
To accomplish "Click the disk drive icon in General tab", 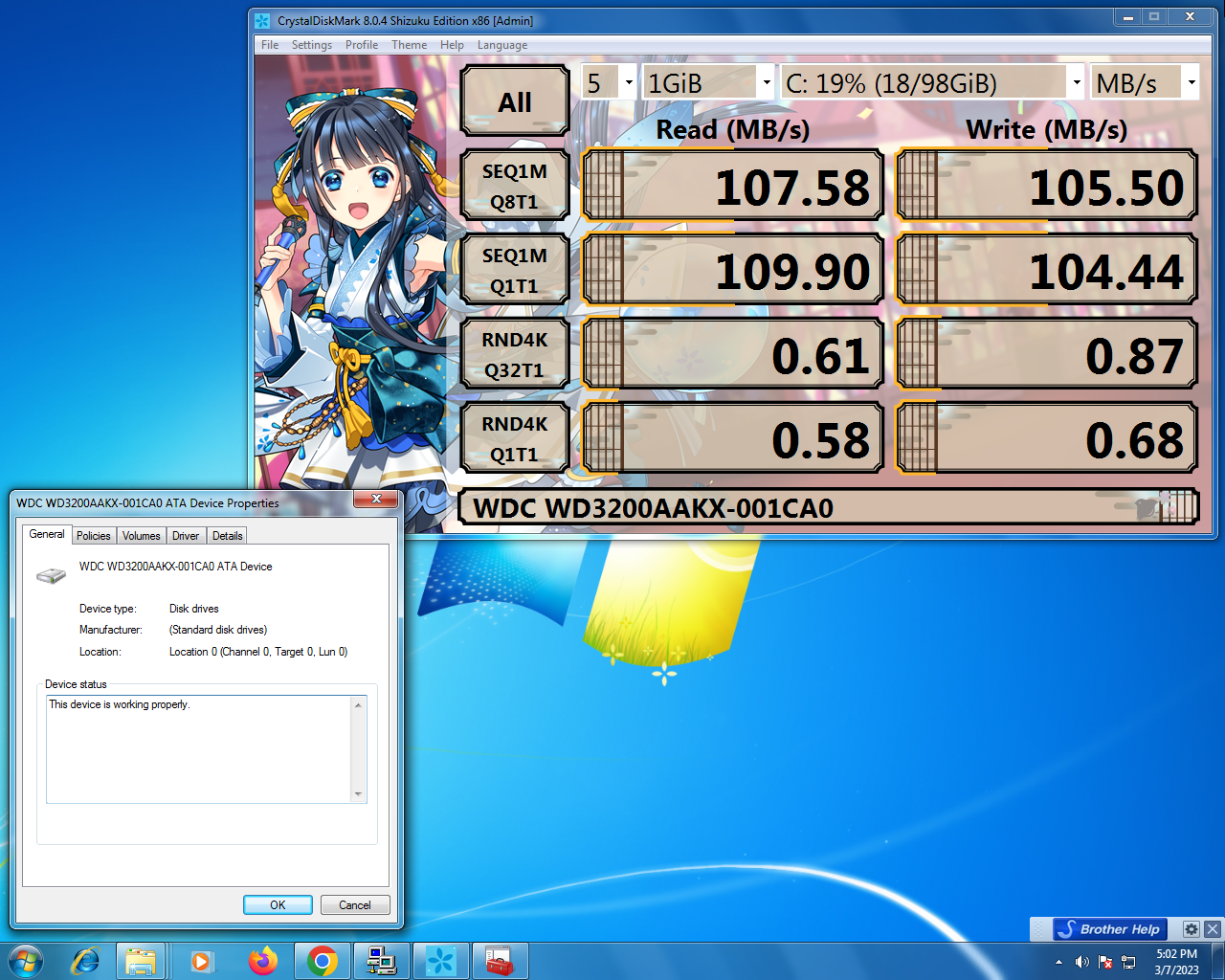I will [x=51, y=574].
